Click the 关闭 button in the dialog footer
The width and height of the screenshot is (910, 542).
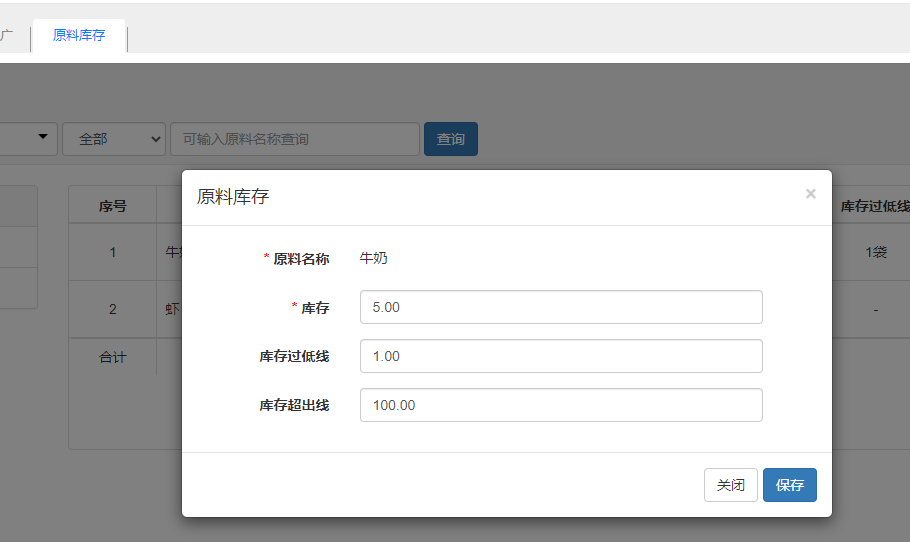point(730,485)
